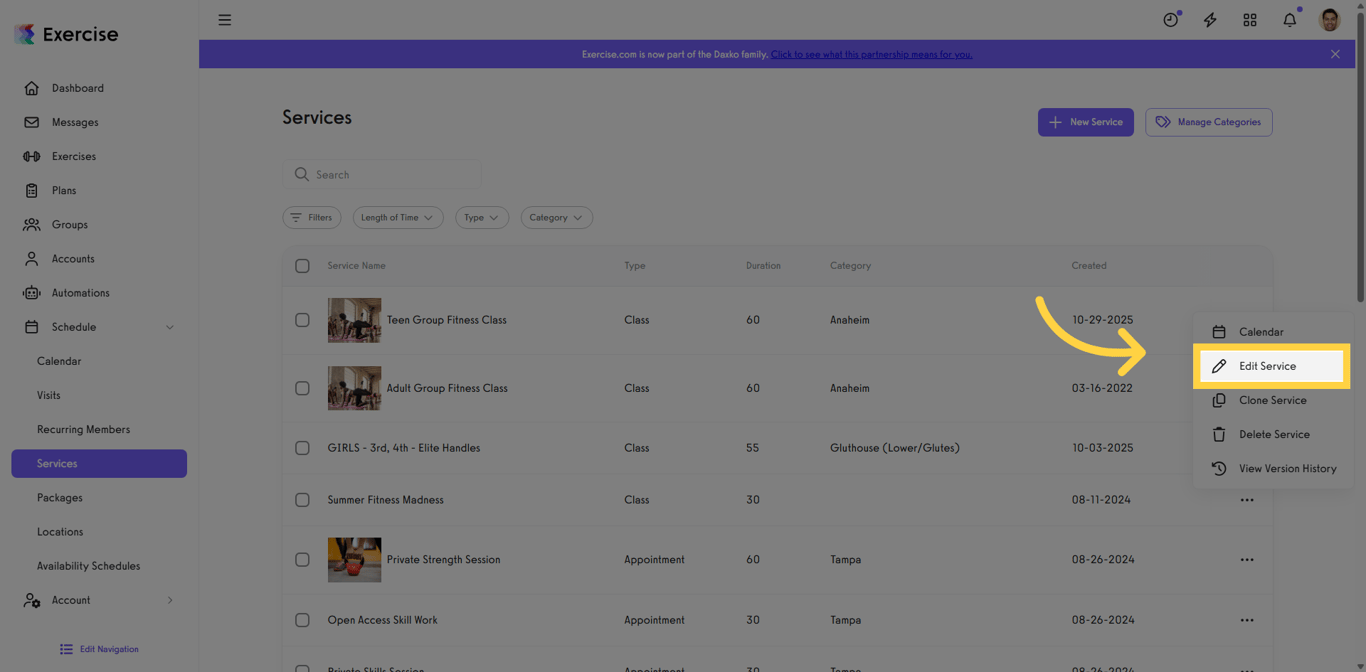
Task: Open the Length of Time filter dropdown
Action: 397,217
